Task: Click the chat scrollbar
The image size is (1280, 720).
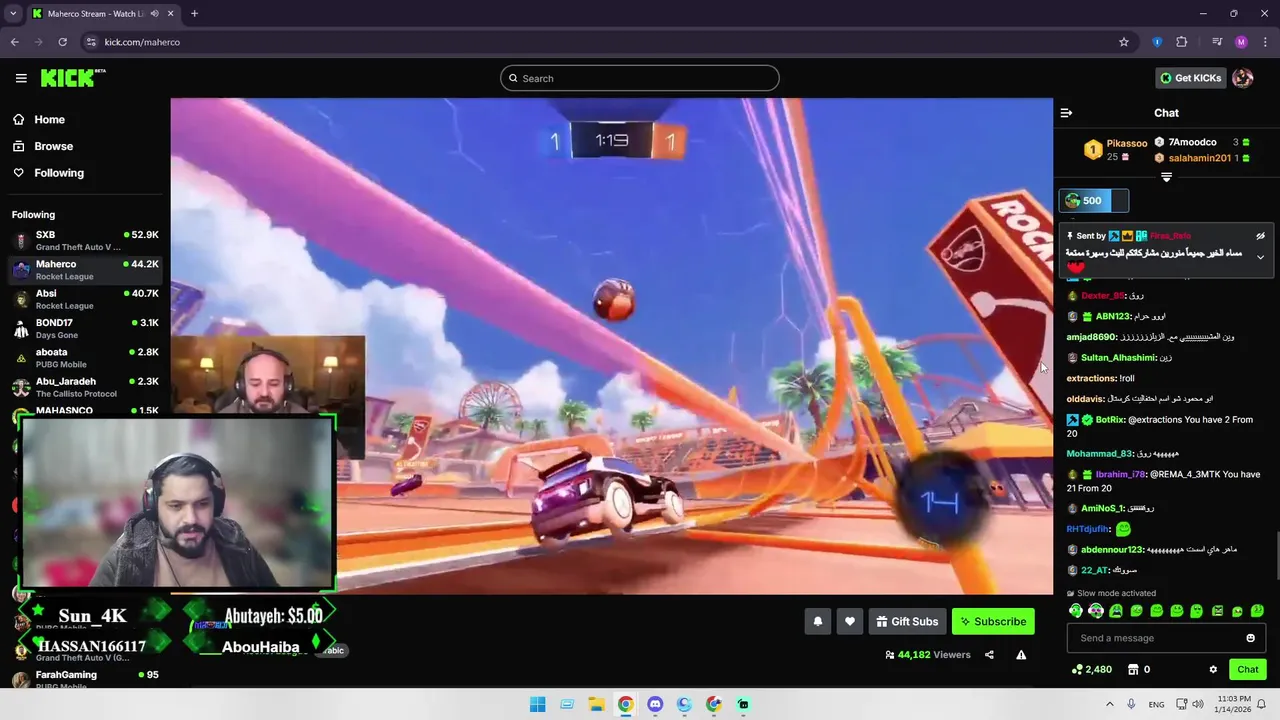Action: click(x=1276, y=555)
